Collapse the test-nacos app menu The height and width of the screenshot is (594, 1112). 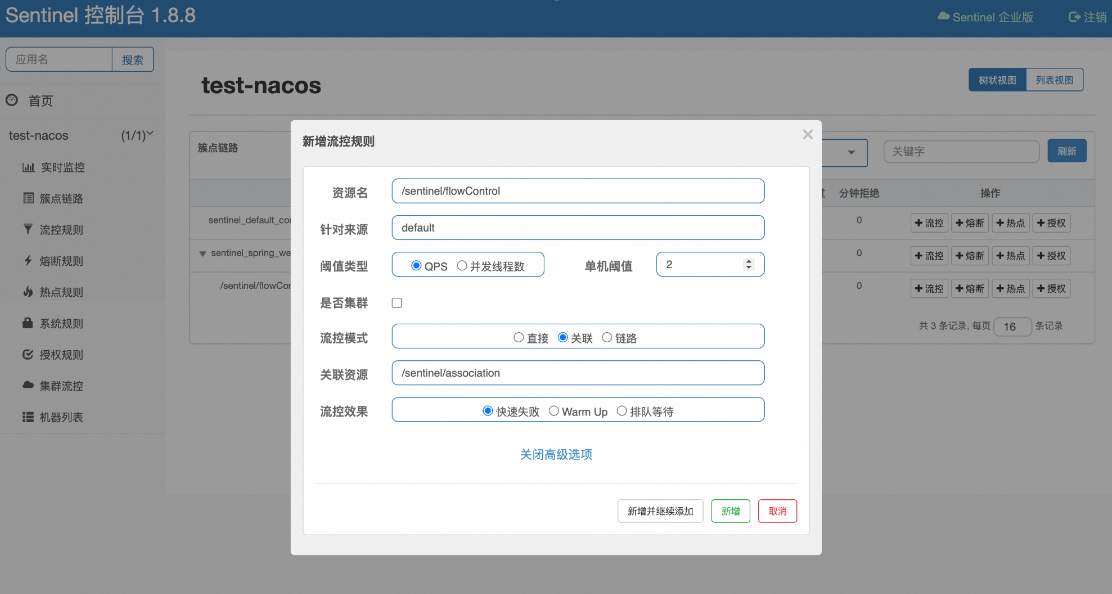[150, 134]
